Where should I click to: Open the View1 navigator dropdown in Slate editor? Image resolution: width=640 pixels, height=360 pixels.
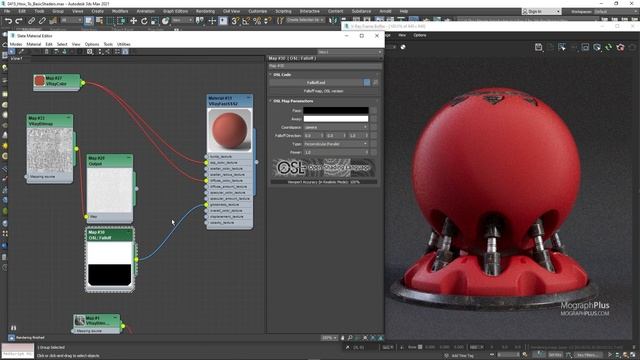350,52
